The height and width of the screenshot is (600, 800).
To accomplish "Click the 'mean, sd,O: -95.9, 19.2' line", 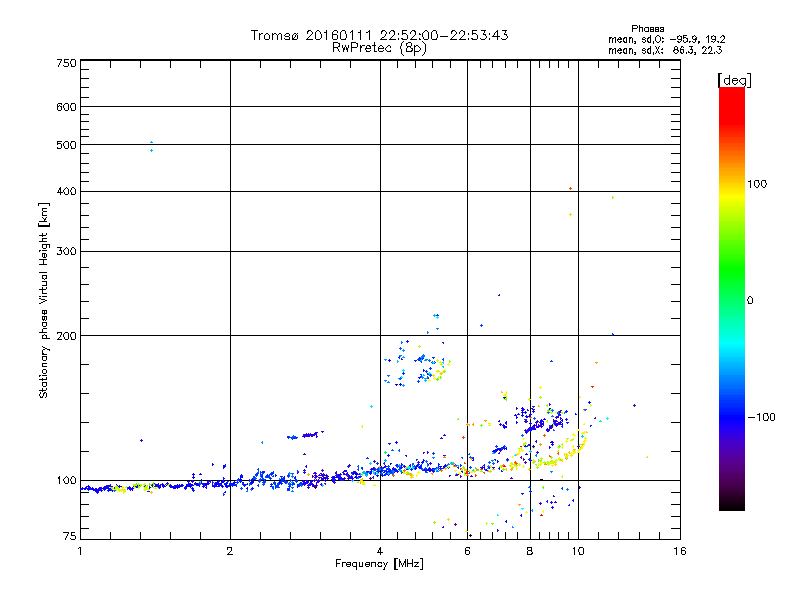I will tap(666, 39).
